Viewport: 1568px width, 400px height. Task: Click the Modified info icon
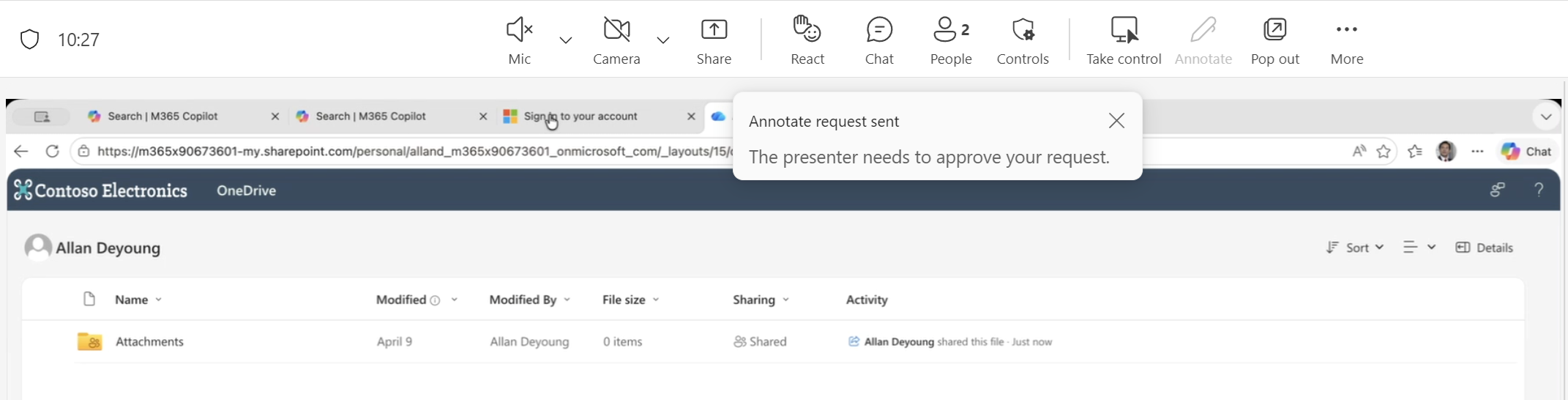coord(435,300)
